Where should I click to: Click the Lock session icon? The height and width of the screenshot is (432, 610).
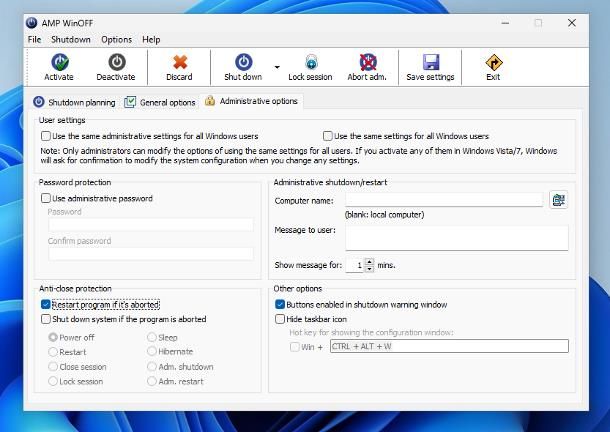point(310,63)
